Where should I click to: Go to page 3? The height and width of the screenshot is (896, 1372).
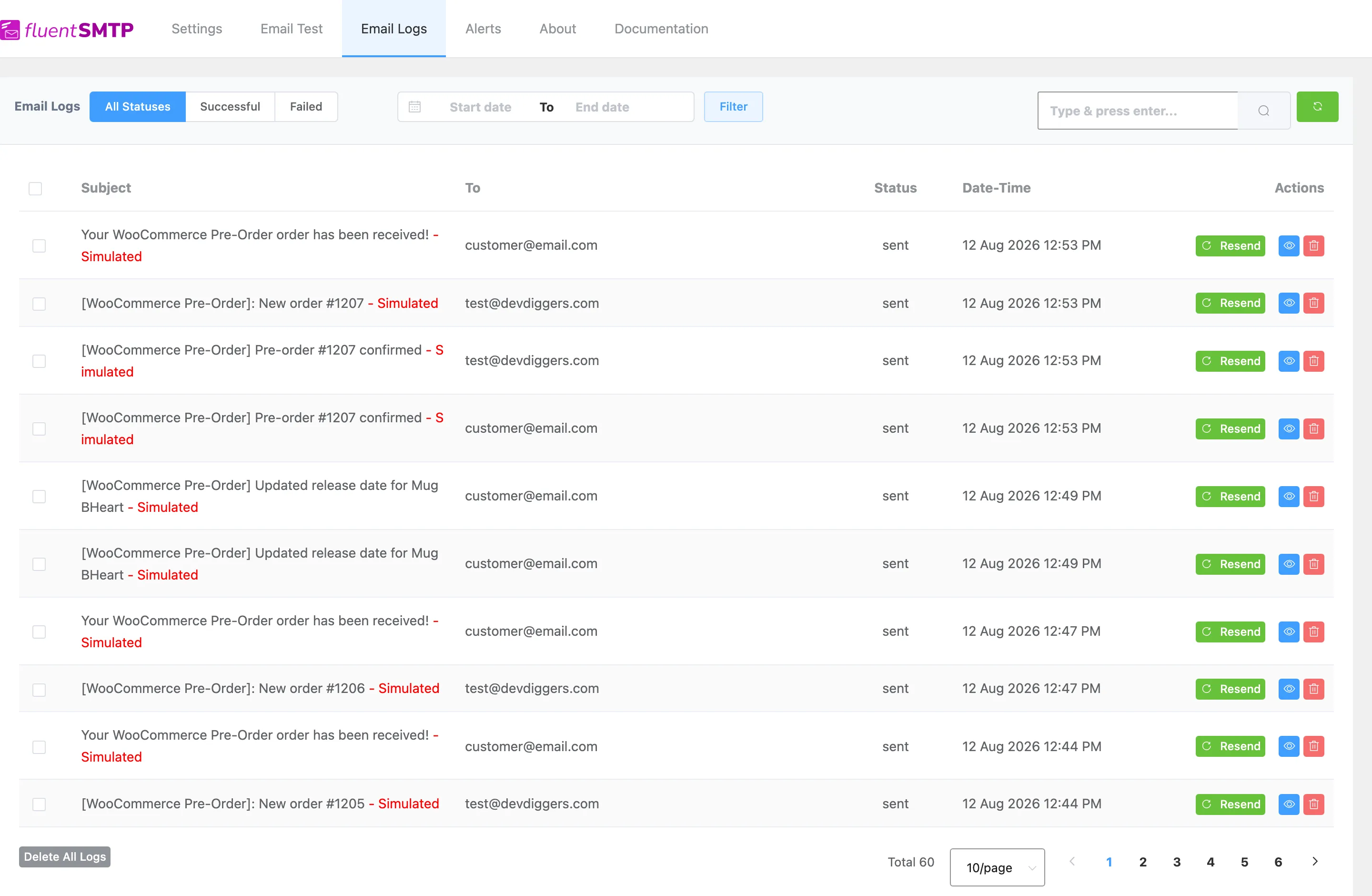(1177, 862)
